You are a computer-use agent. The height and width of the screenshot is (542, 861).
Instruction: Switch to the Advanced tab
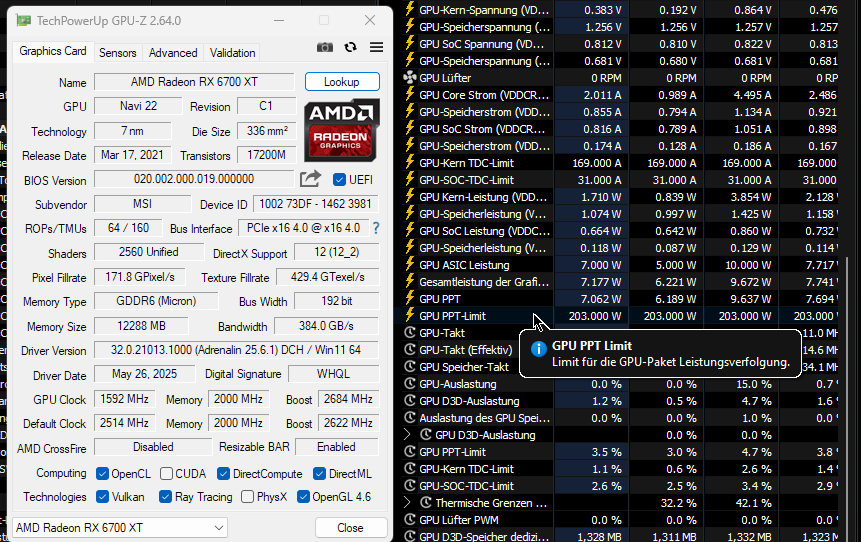tap(173, 53)
